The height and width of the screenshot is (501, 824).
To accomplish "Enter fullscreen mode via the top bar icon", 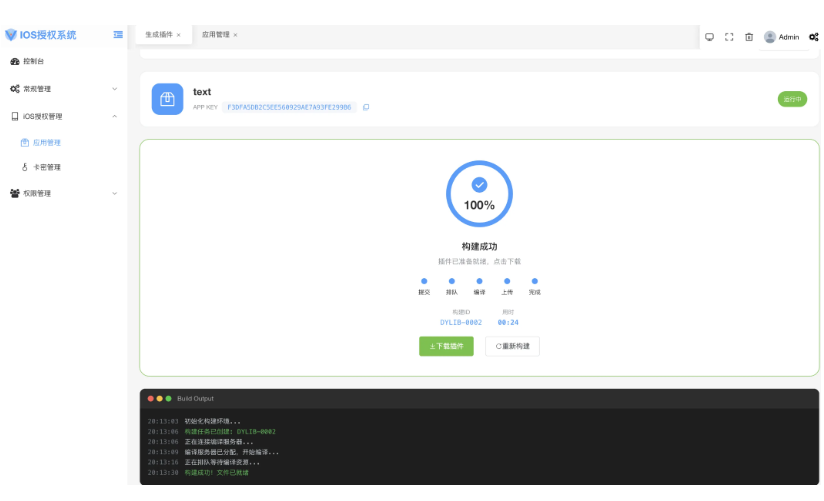I will click(729, 37).
